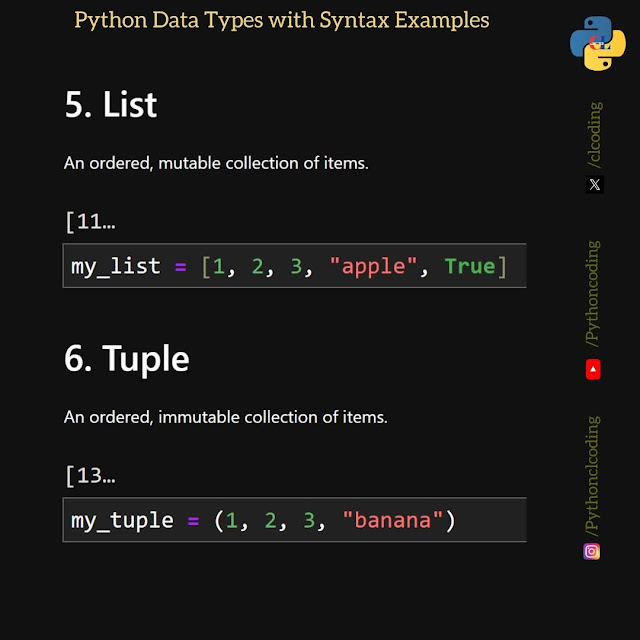The height and width of the screenshot is (640, 640).
Task: Click the '[11...' cell prompt
Action: (x=90, y=222)
